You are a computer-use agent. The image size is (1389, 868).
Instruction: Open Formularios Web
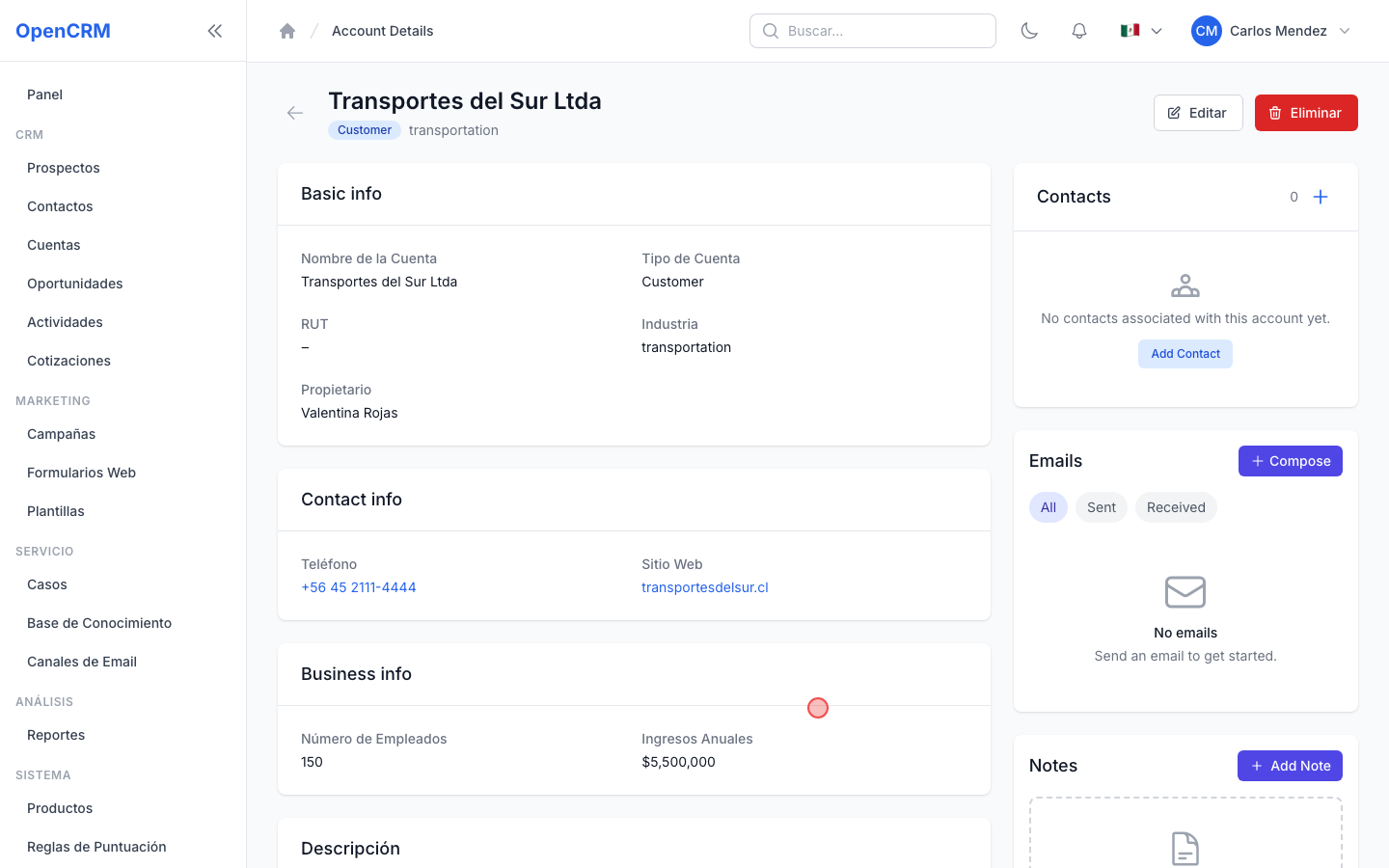tap(123, 473)
